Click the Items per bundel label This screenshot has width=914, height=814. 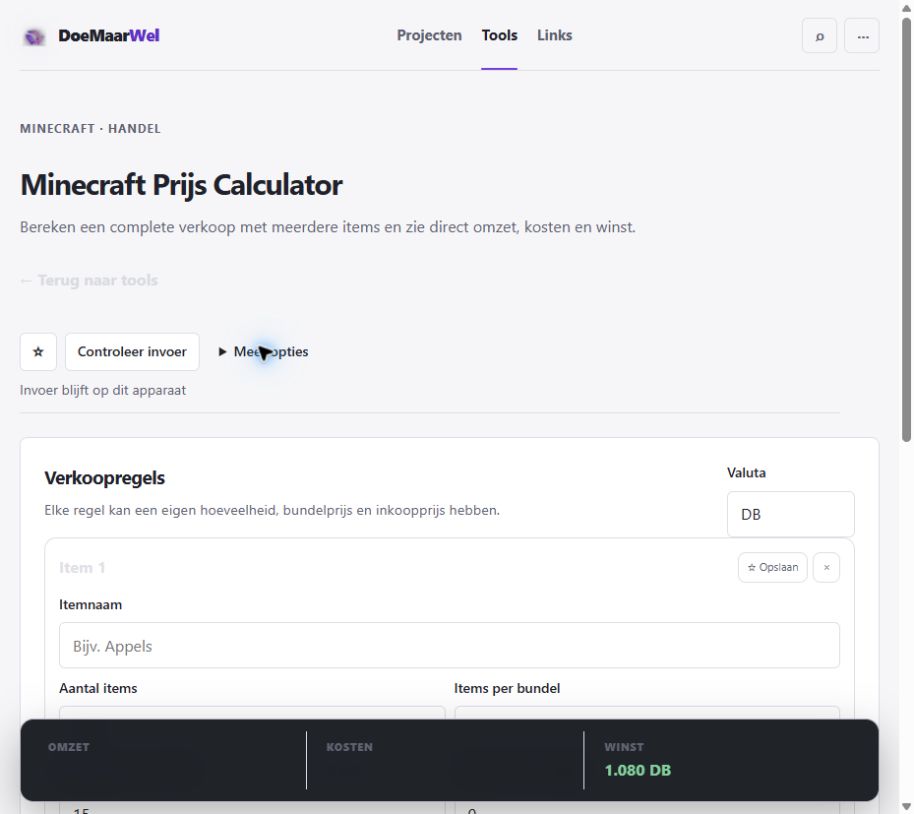pyautogui.click(x=507, y=688)
